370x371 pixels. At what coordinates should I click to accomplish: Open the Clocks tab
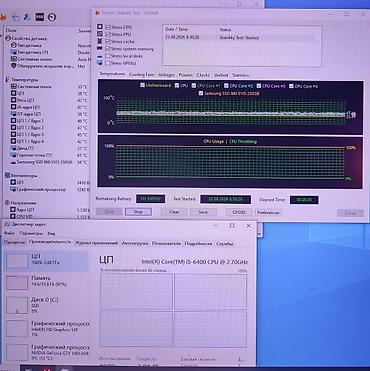point(203,75)
